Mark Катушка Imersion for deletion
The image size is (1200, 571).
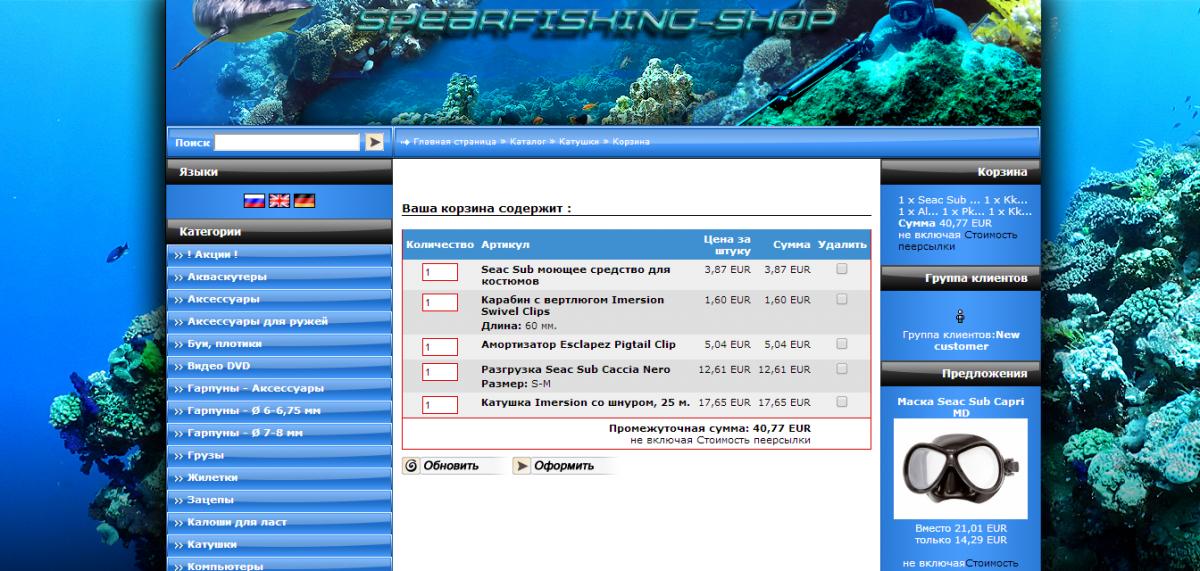point(842,402)
